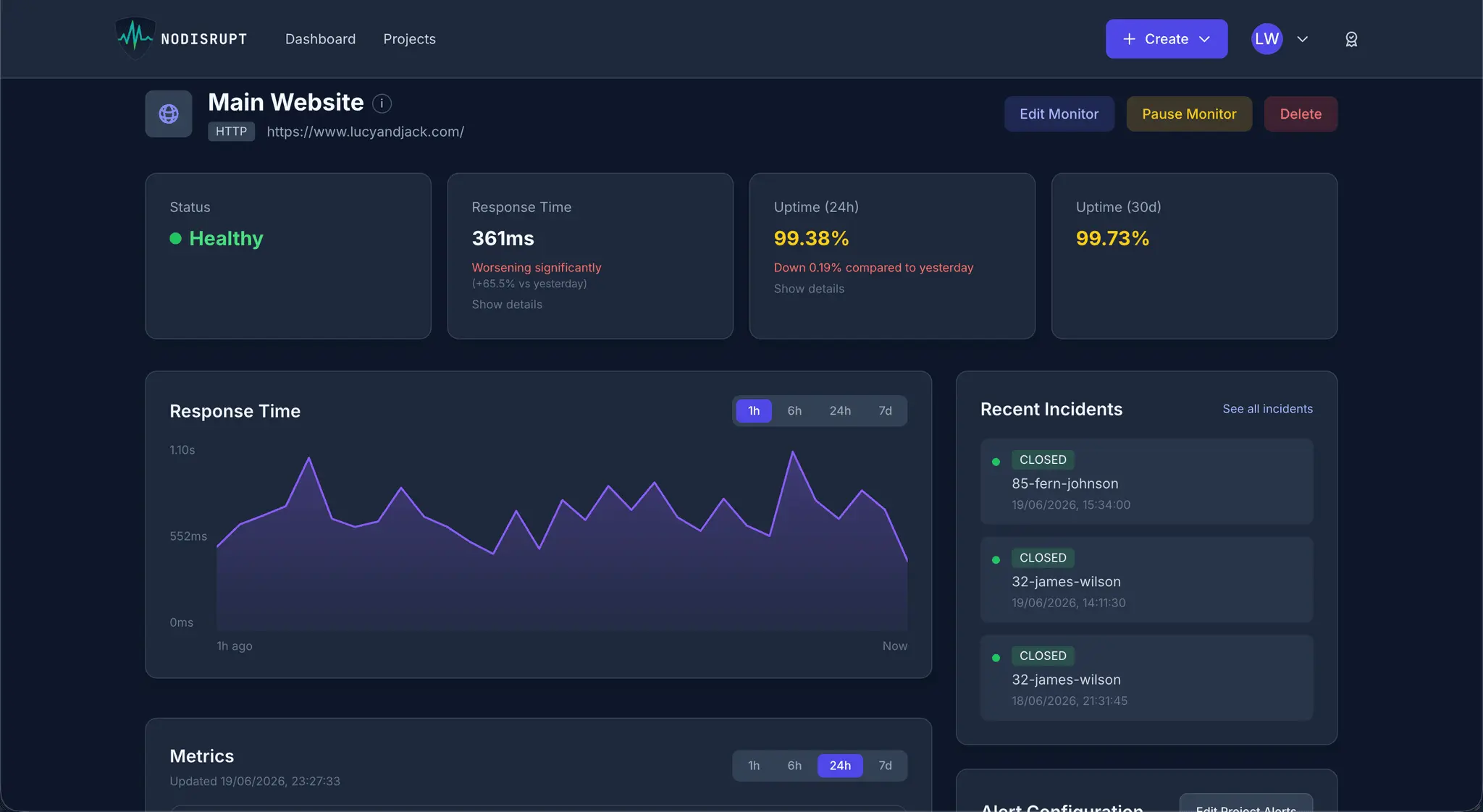Click the NoDisrupt heartbeat logo

(135, 38)
